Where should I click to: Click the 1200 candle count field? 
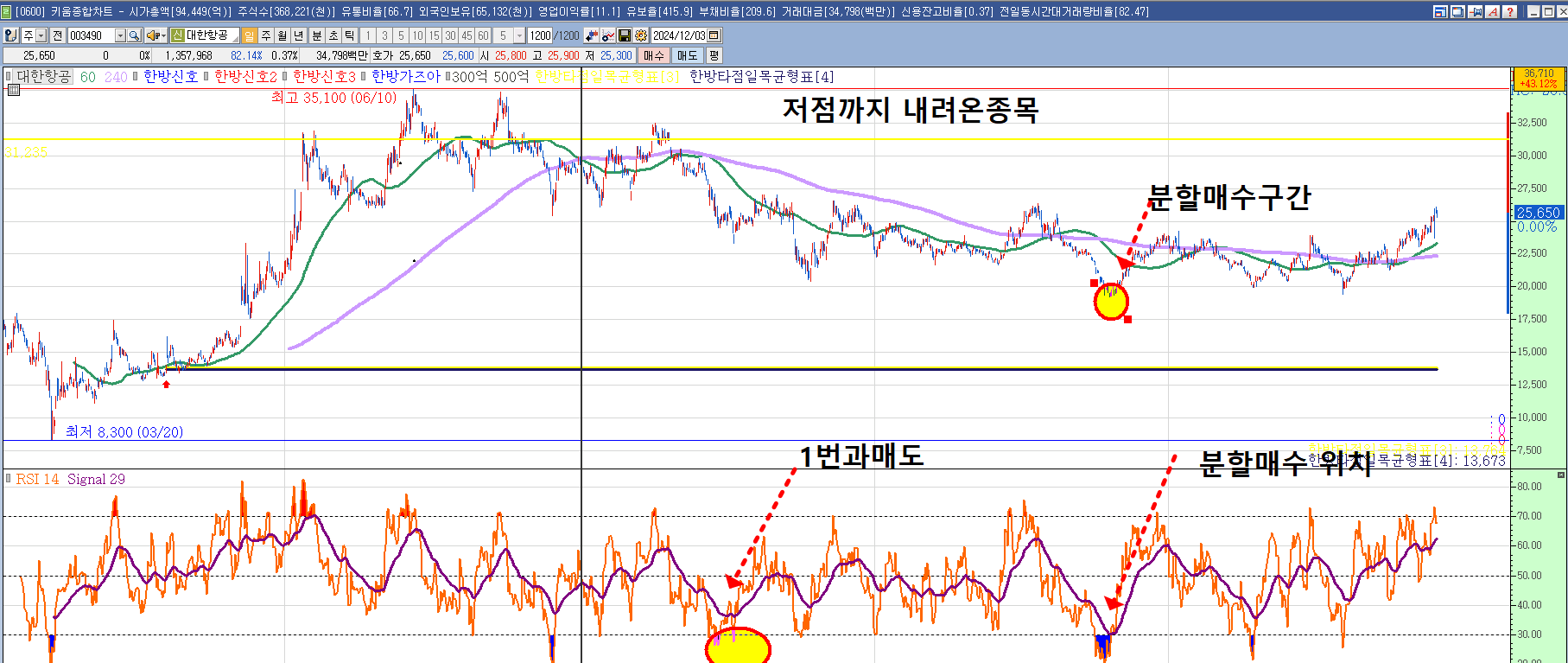click(541, 35)
